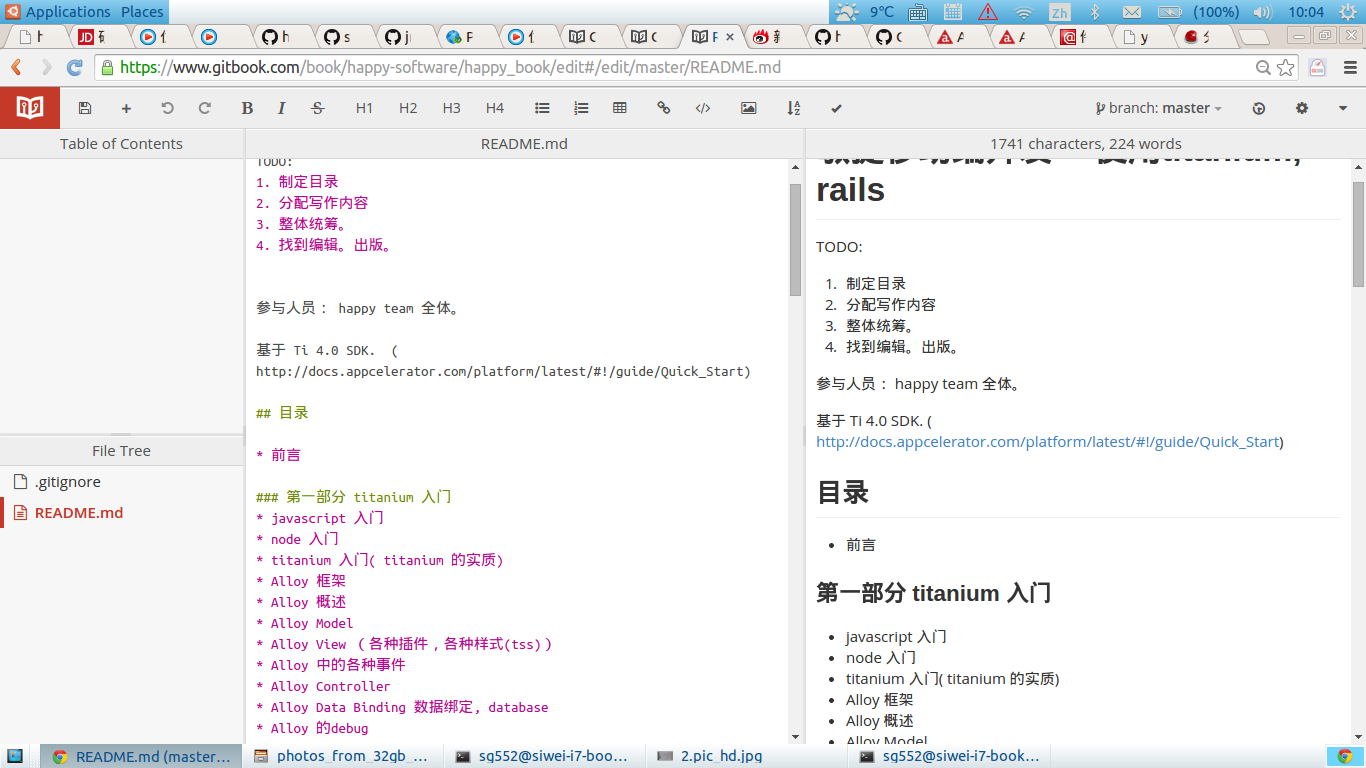Open the Chrome hamburger menu
This screenshot has width=1366, height=768.
[x=1349, y=68]
